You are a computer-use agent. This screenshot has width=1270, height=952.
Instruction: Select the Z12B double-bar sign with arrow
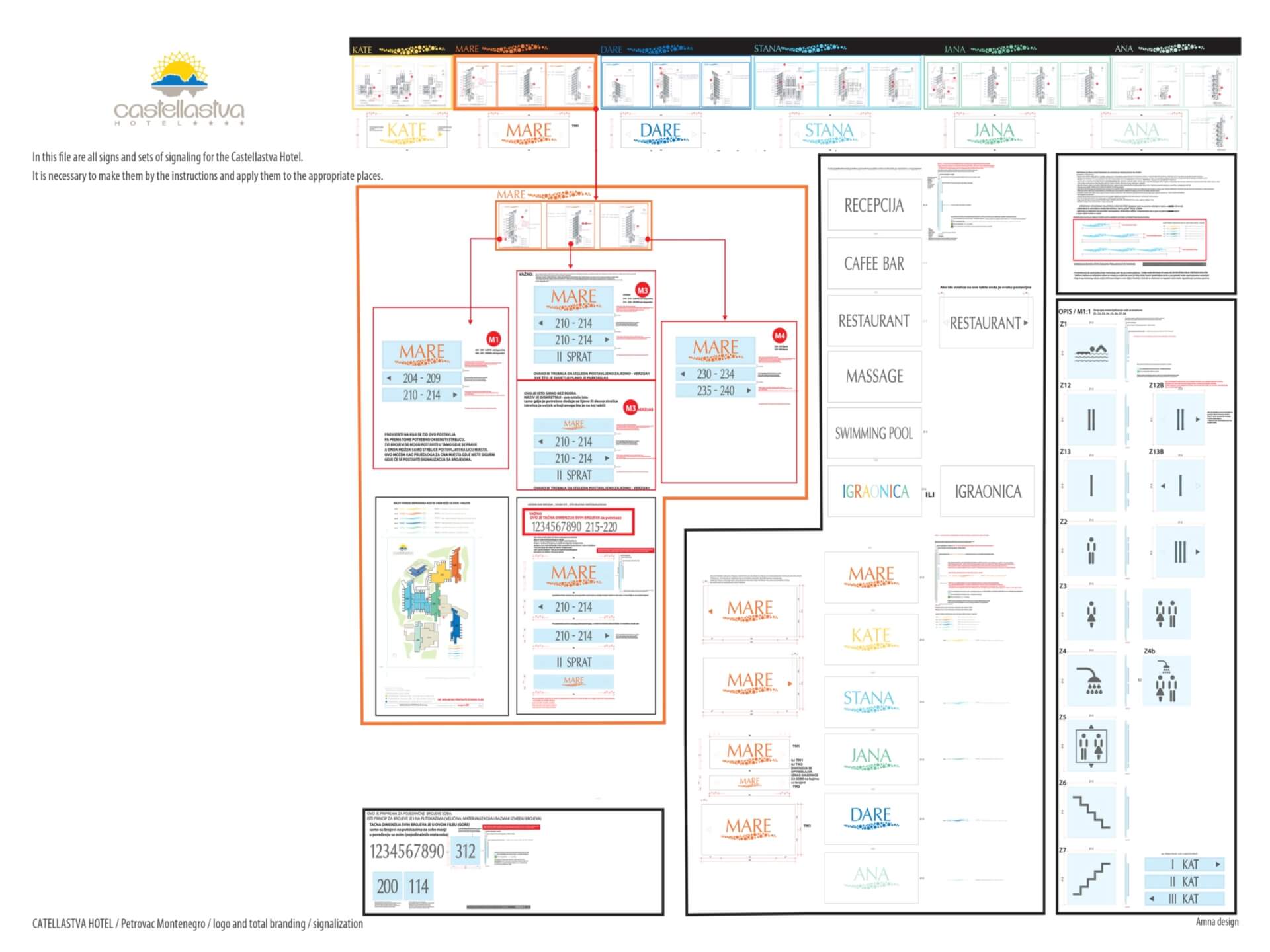[1180, 419]
